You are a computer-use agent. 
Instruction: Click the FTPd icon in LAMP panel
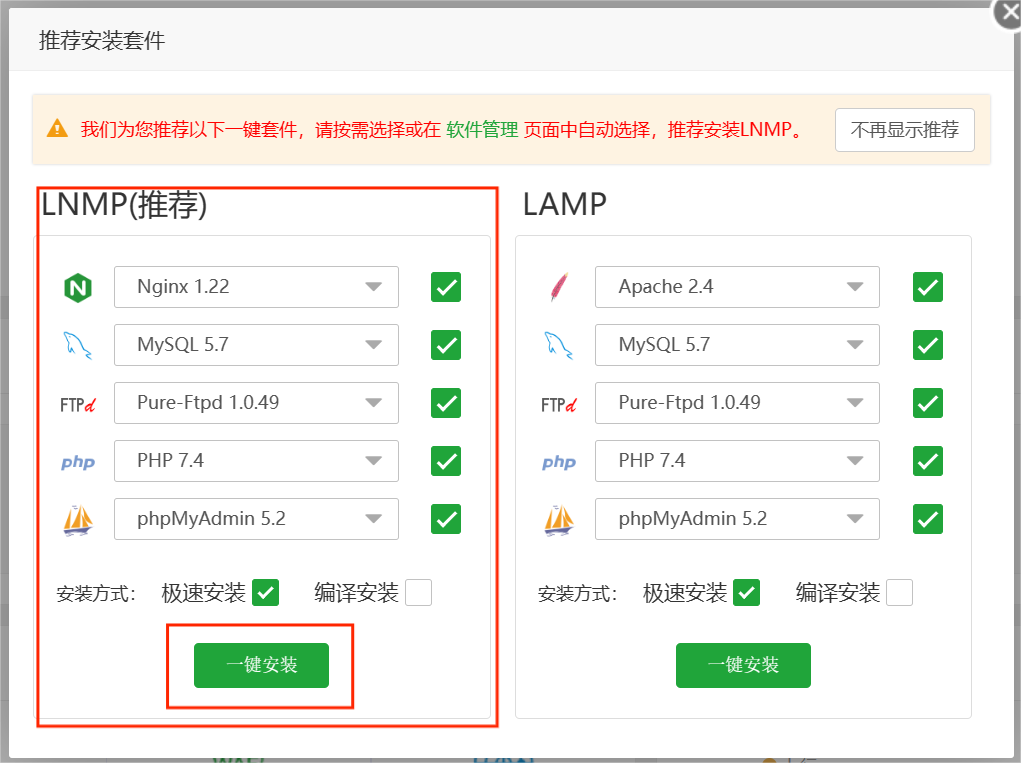tap(559, 404)
